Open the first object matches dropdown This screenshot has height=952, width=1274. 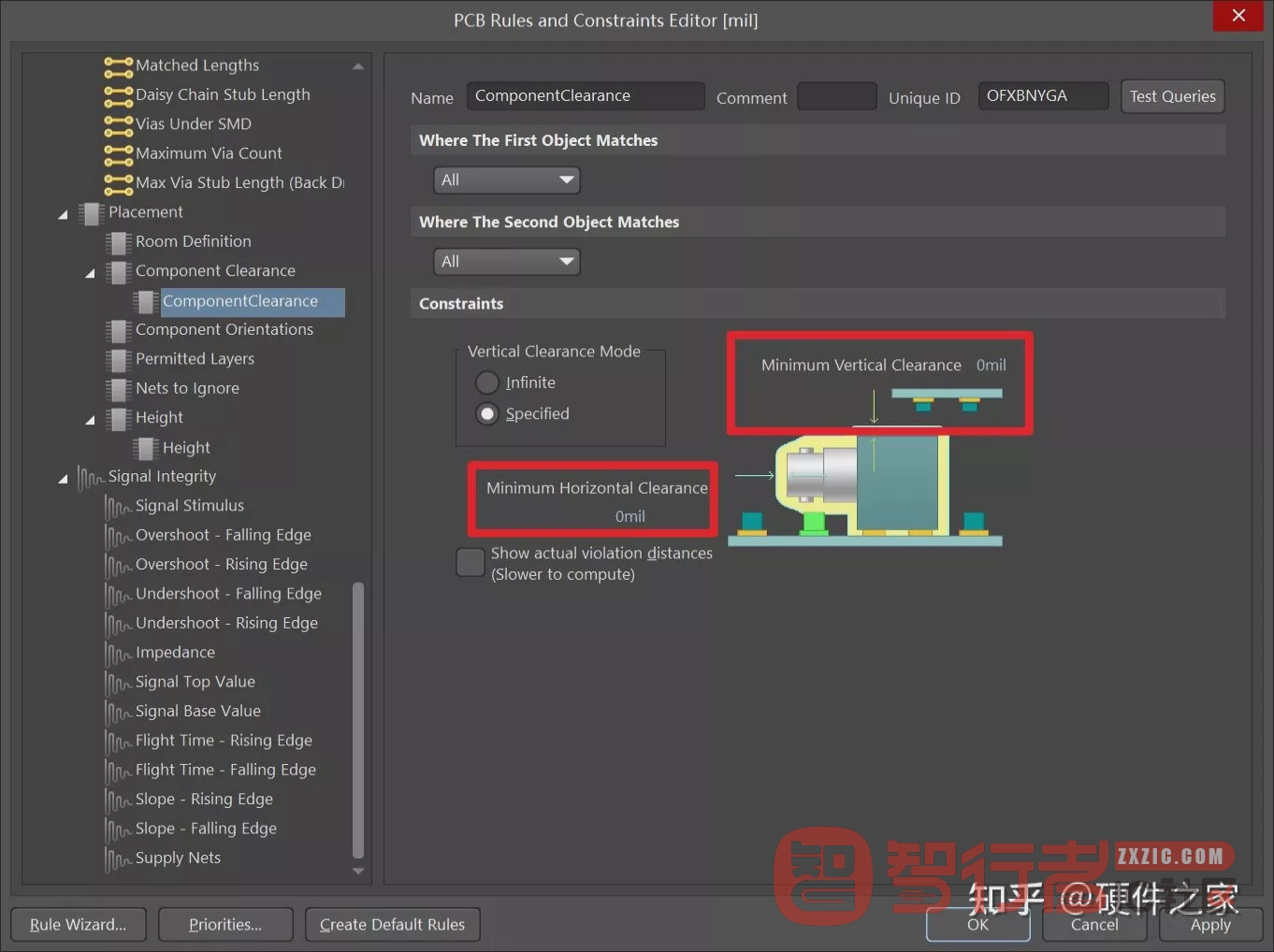pyautogui.click(x=506, y=180)
